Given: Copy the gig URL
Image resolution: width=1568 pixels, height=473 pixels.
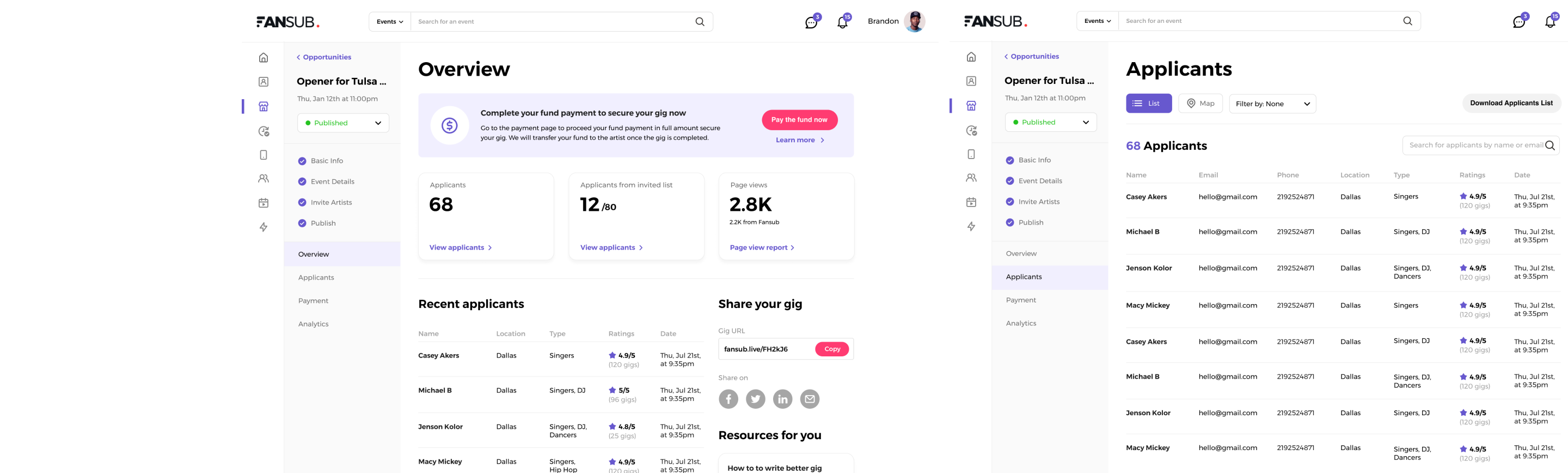Looking at the screenshot, I should pos(832,349).
